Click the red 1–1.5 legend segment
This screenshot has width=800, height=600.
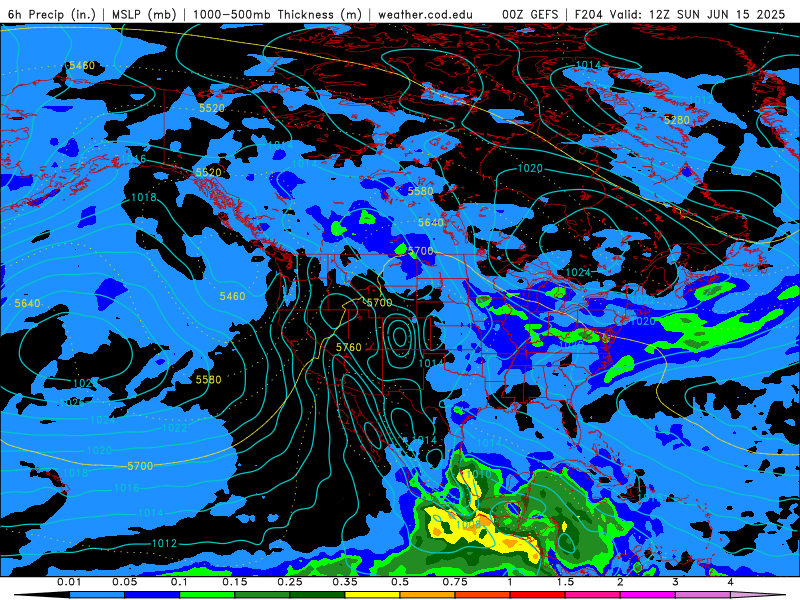pyautogui.click(x=538, y=595)
